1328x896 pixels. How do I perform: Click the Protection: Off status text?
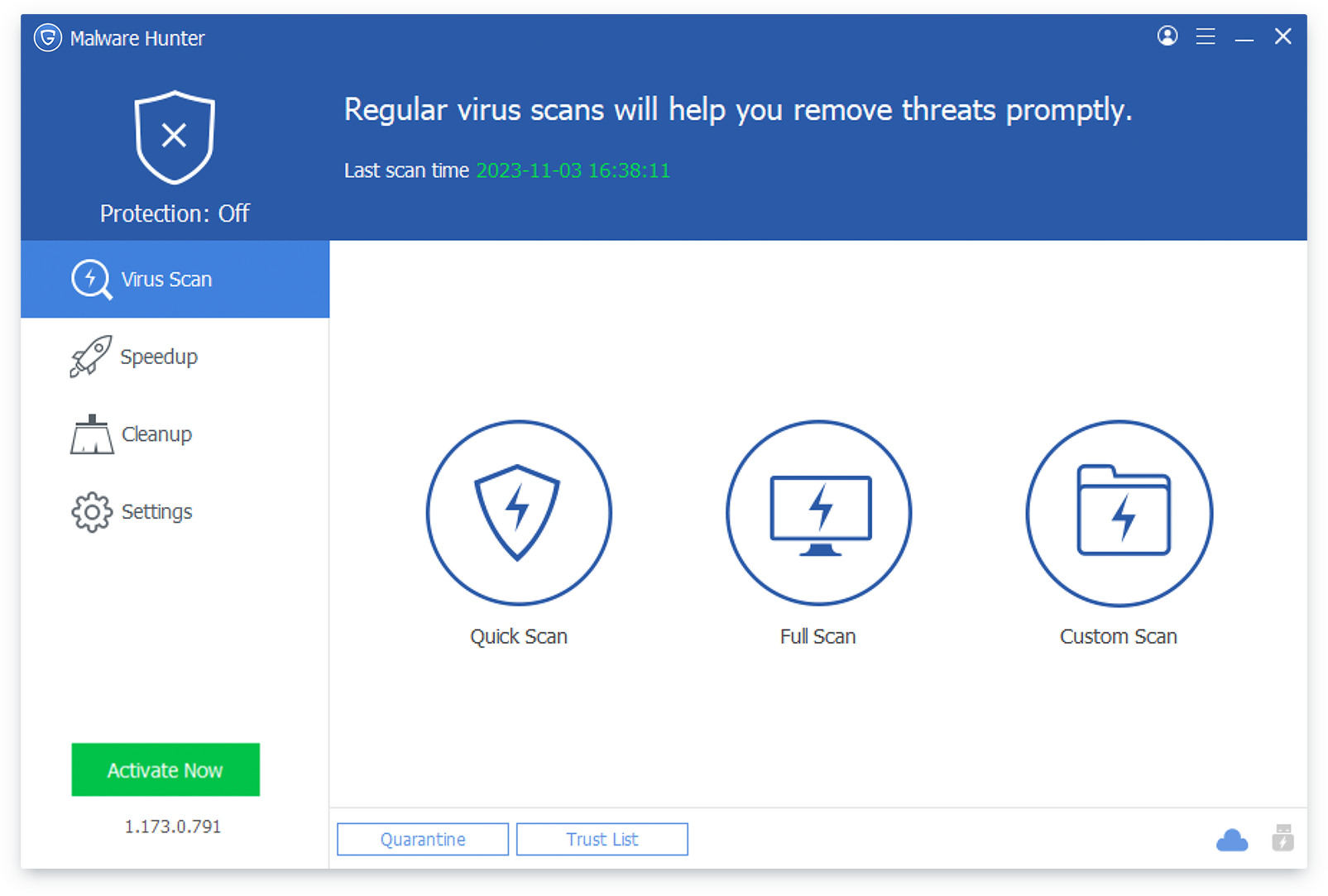pyautogui.click(x=175, y=213)
